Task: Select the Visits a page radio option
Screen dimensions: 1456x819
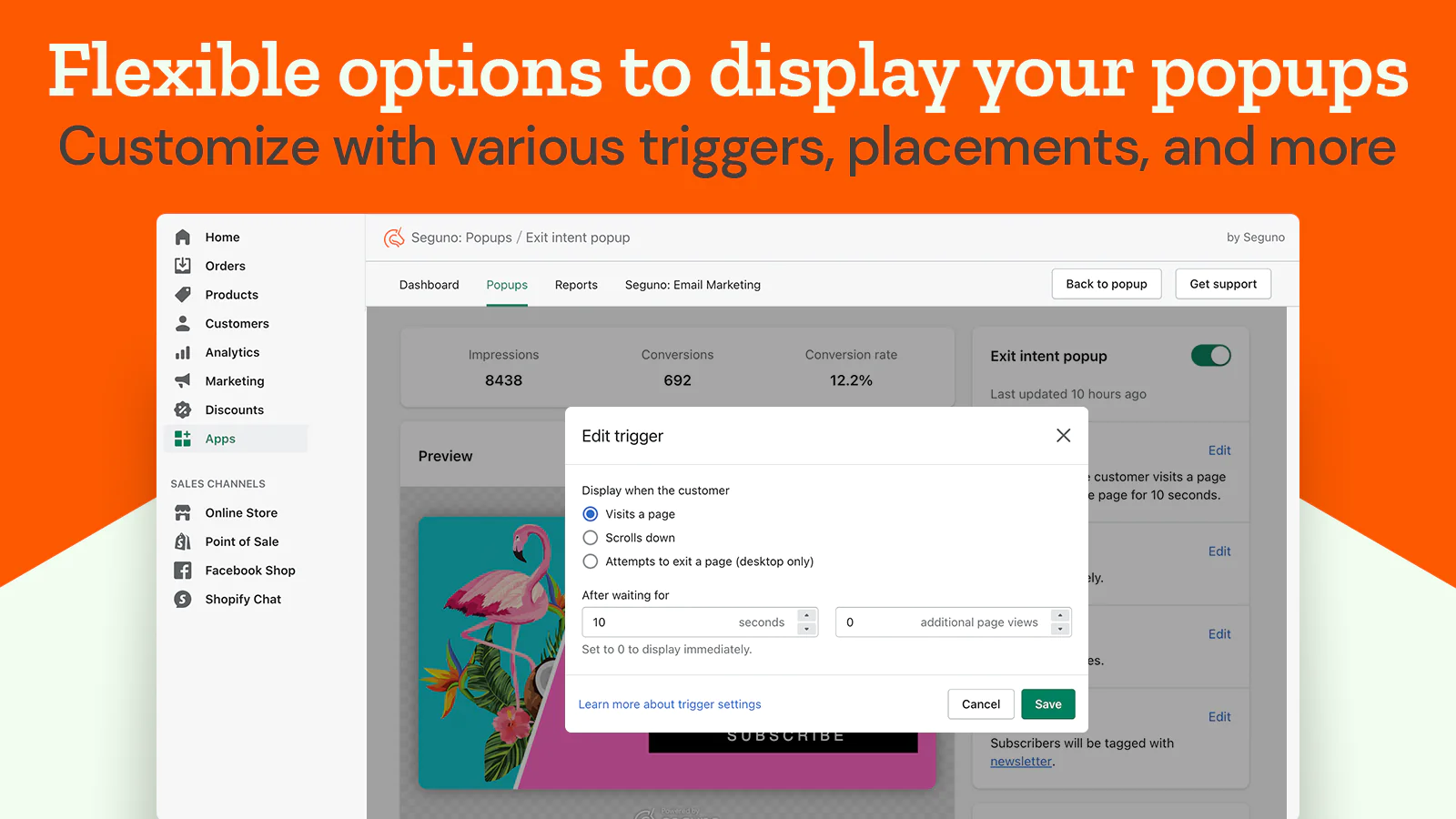Action: [x=591, y=514]
